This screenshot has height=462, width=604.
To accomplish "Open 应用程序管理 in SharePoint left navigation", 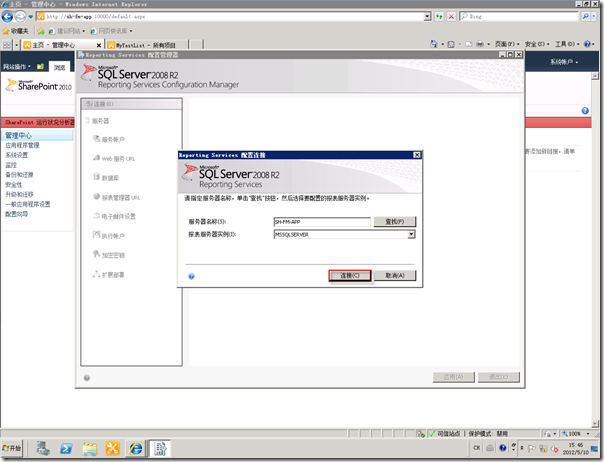I will tap(22, 145).
